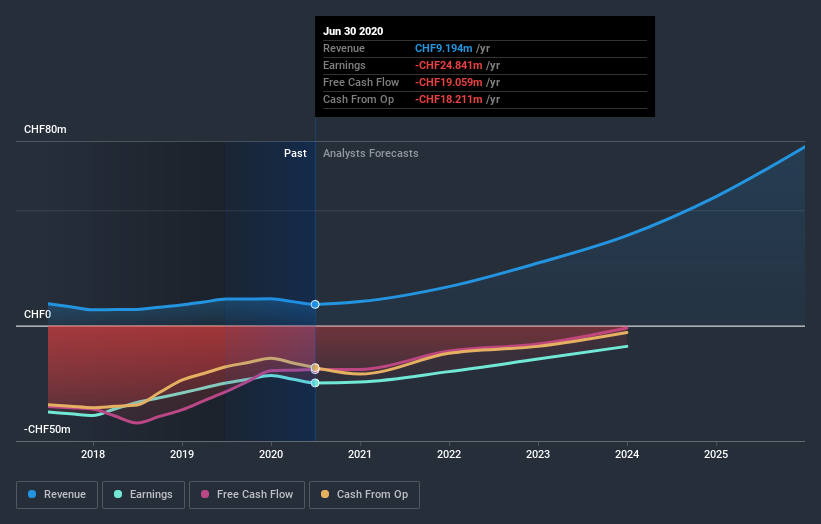
Task: Toggle the Cash From Op legend button
Action: (x=364, y=495)
